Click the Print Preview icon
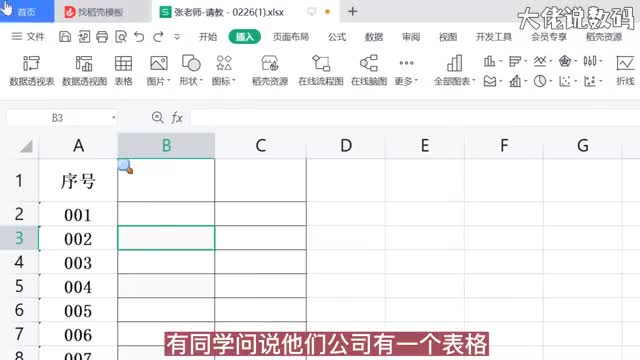 (121, 37)
